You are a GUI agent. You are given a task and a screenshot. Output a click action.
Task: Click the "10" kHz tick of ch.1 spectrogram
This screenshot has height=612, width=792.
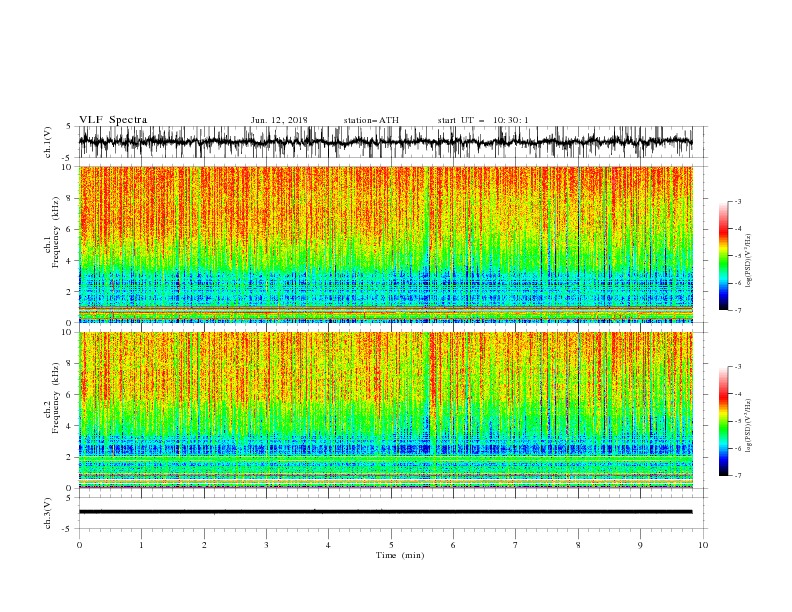tap(68, 167)
